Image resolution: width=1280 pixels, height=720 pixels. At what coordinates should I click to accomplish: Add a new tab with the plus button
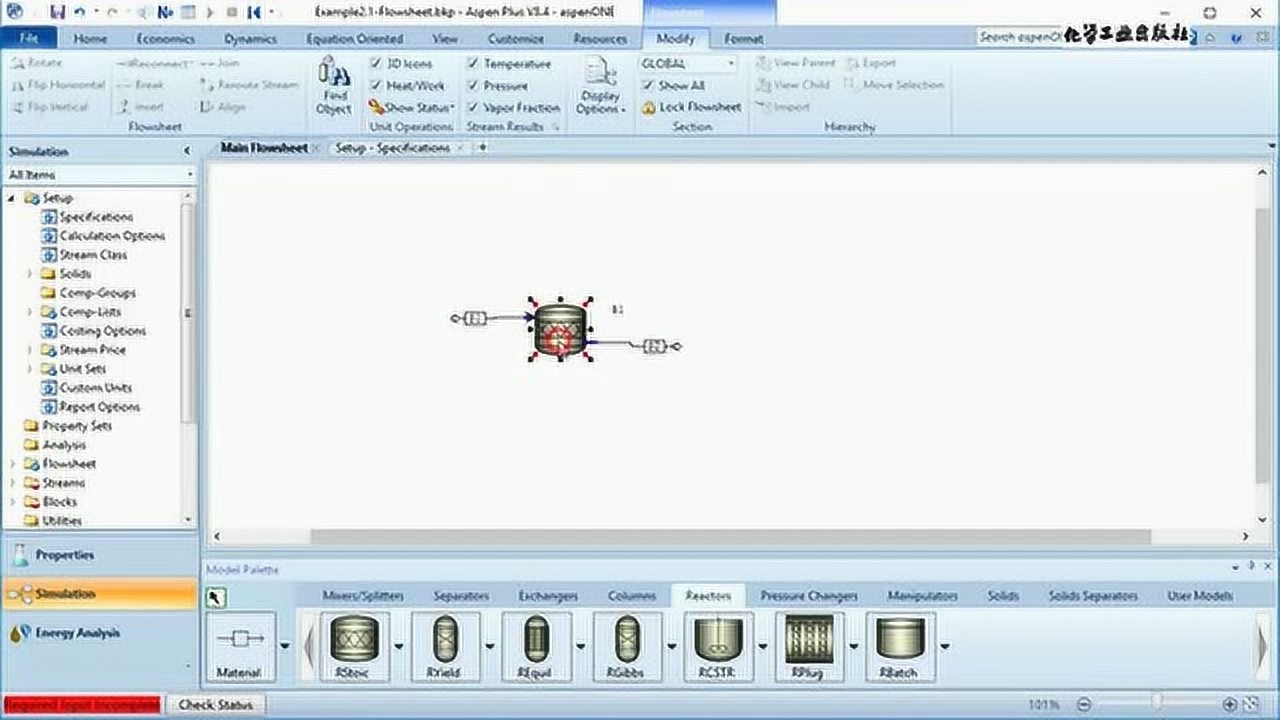482,148
